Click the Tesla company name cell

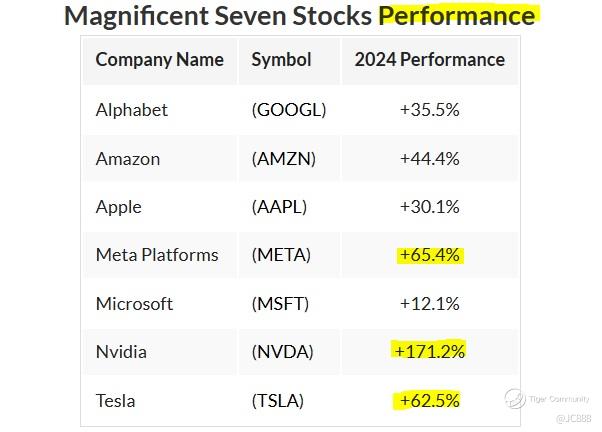point(115,400)
